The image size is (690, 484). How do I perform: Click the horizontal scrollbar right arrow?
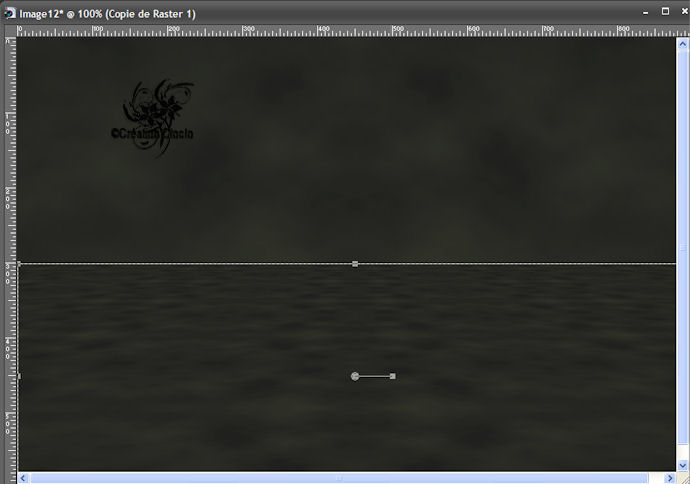tap(670, 477)
